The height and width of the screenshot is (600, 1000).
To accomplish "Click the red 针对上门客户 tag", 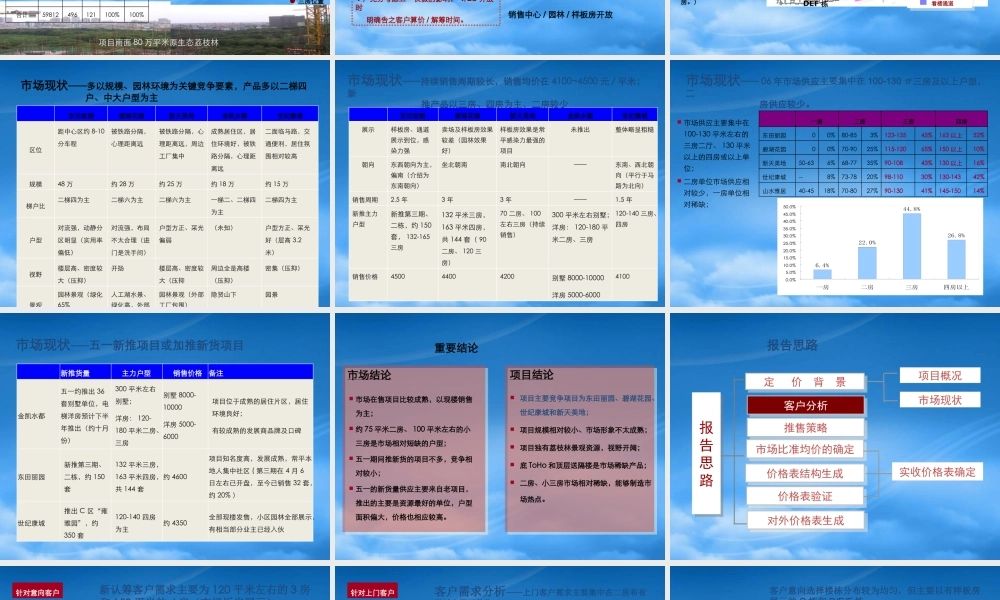I will coord(372,592).
